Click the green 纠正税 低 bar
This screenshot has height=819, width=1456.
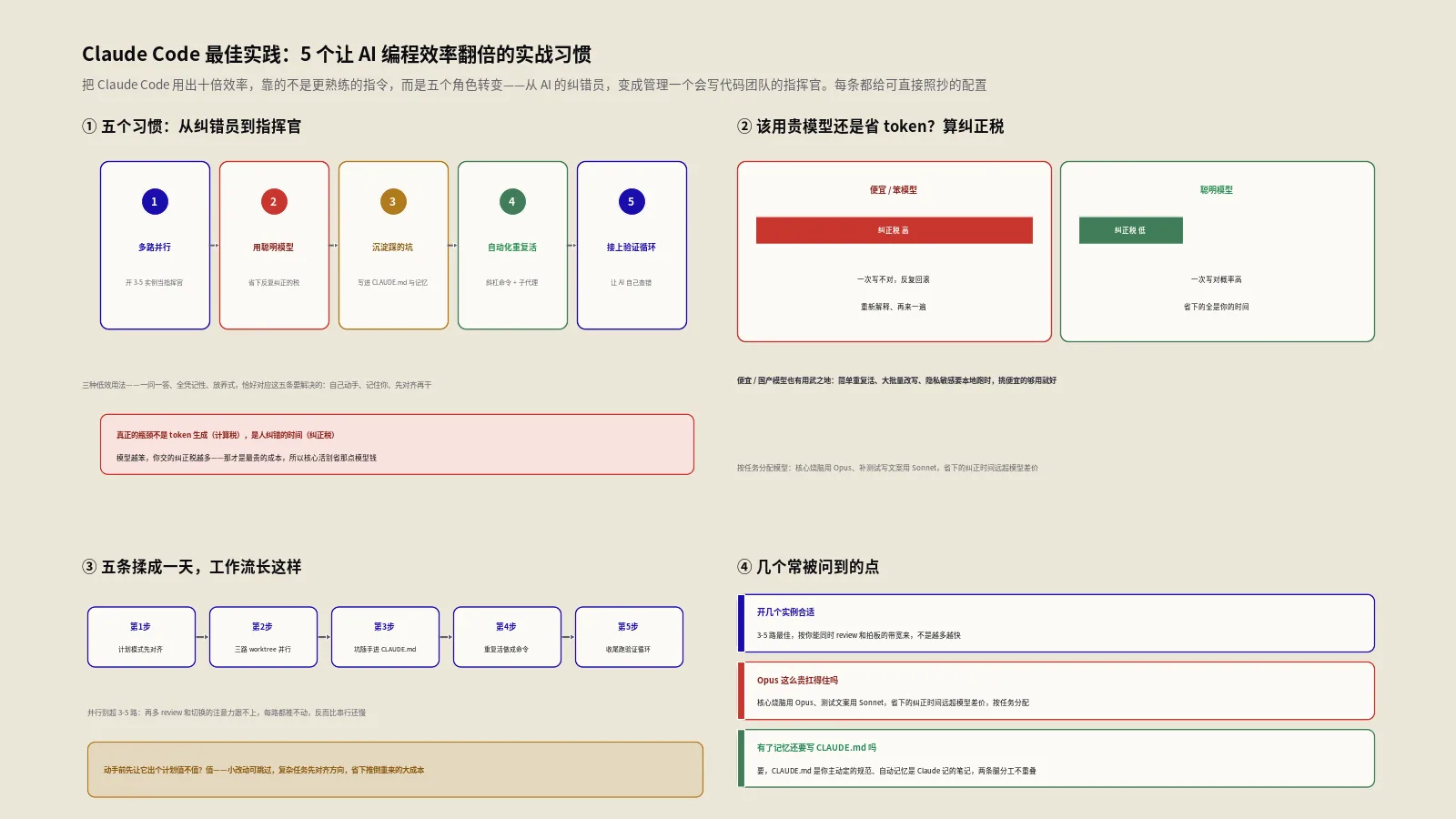pos(1131,230)
